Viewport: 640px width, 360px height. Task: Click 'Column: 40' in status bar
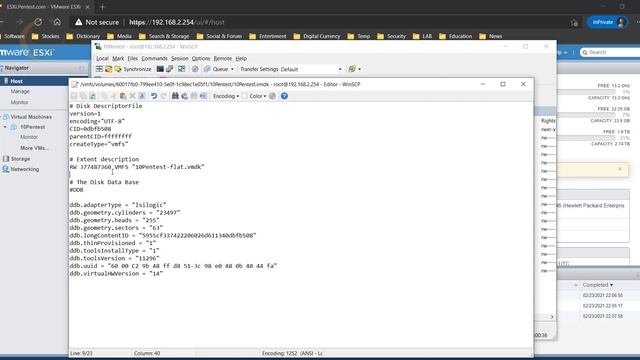147,353
